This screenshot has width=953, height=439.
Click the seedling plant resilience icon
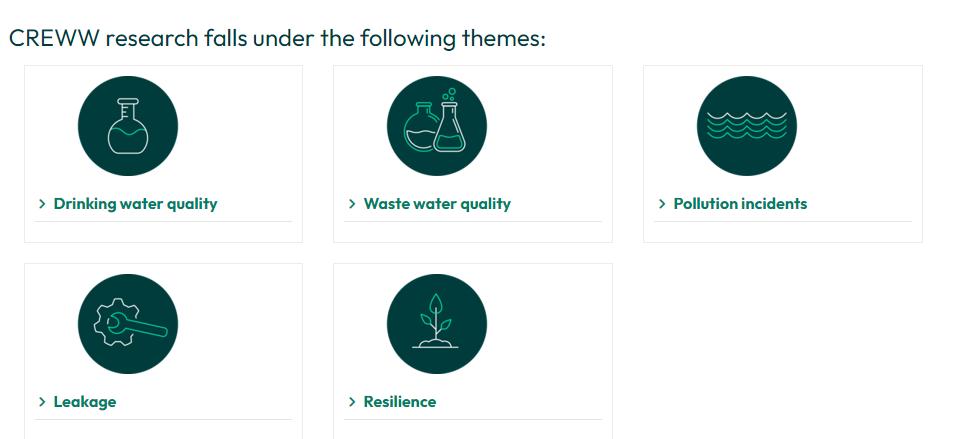click(437, 324)
